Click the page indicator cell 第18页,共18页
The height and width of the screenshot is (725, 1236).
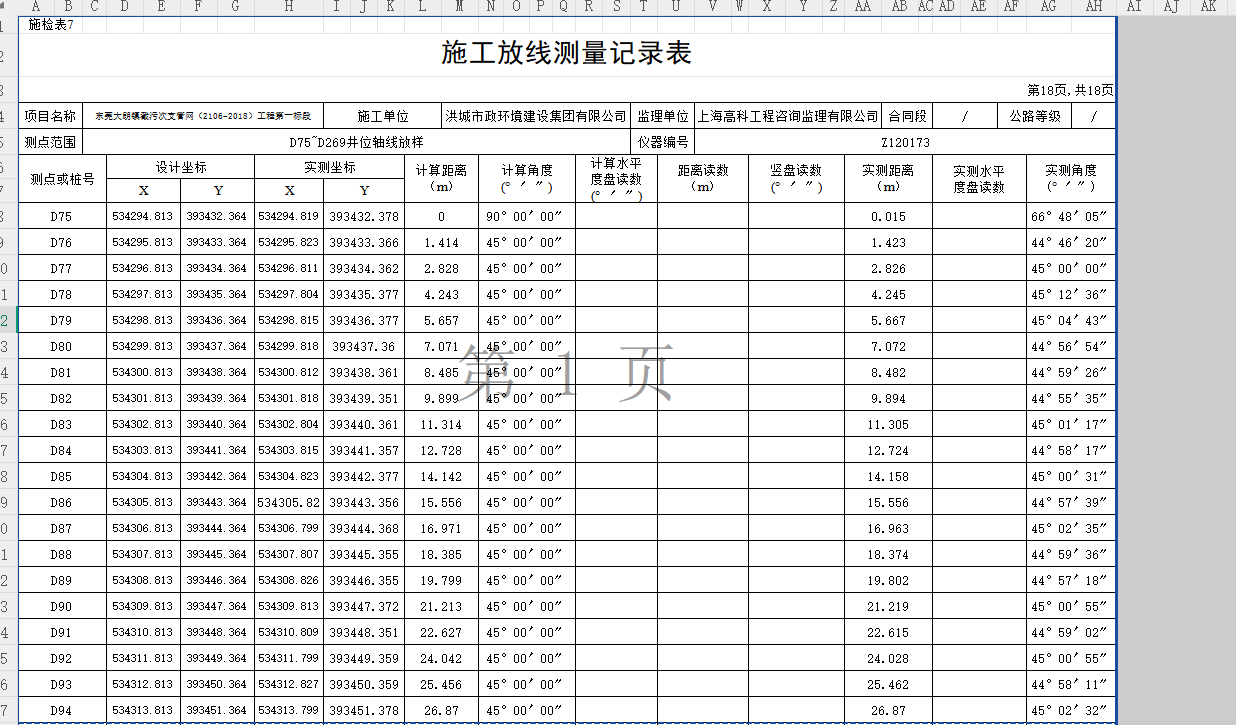1070,90
